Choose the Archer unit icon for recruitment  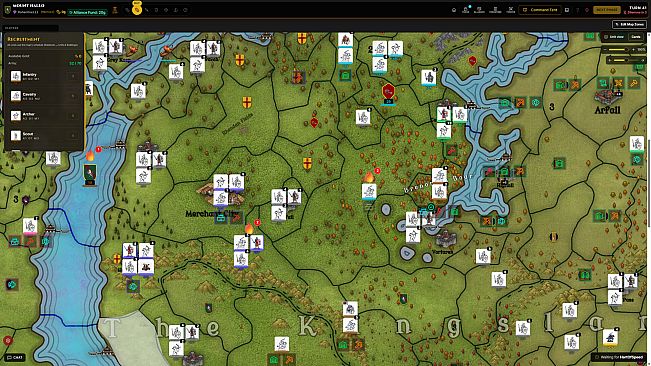point(16,115)
